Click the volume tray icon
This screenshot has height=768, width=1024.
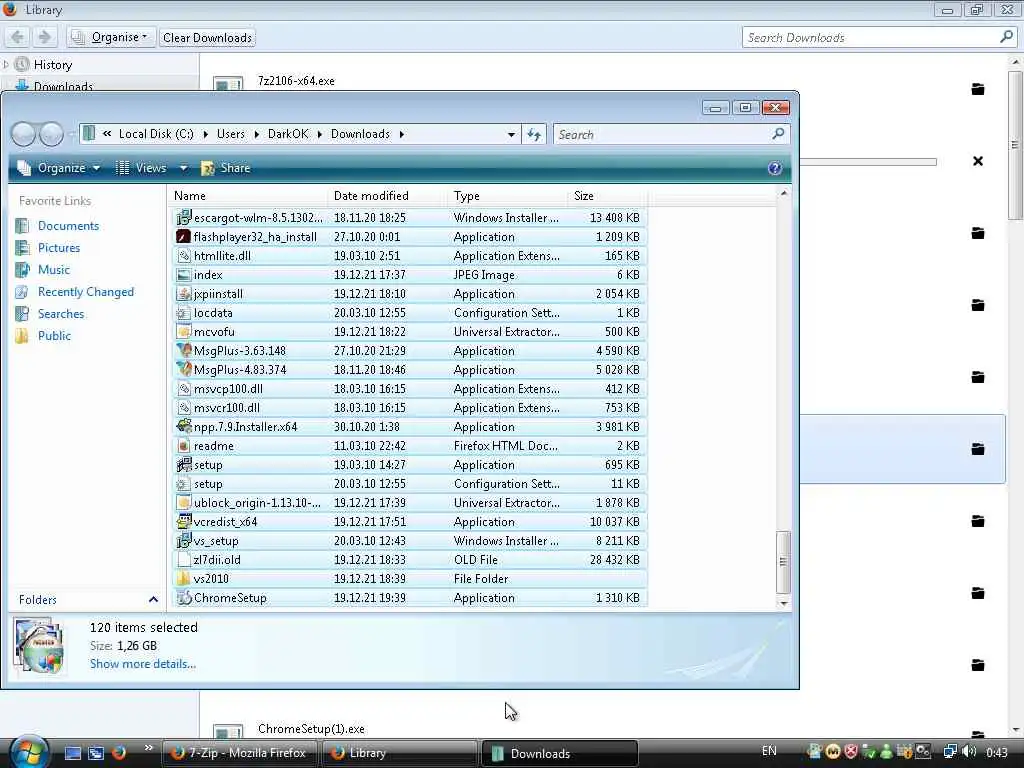(x=969, y=752)
